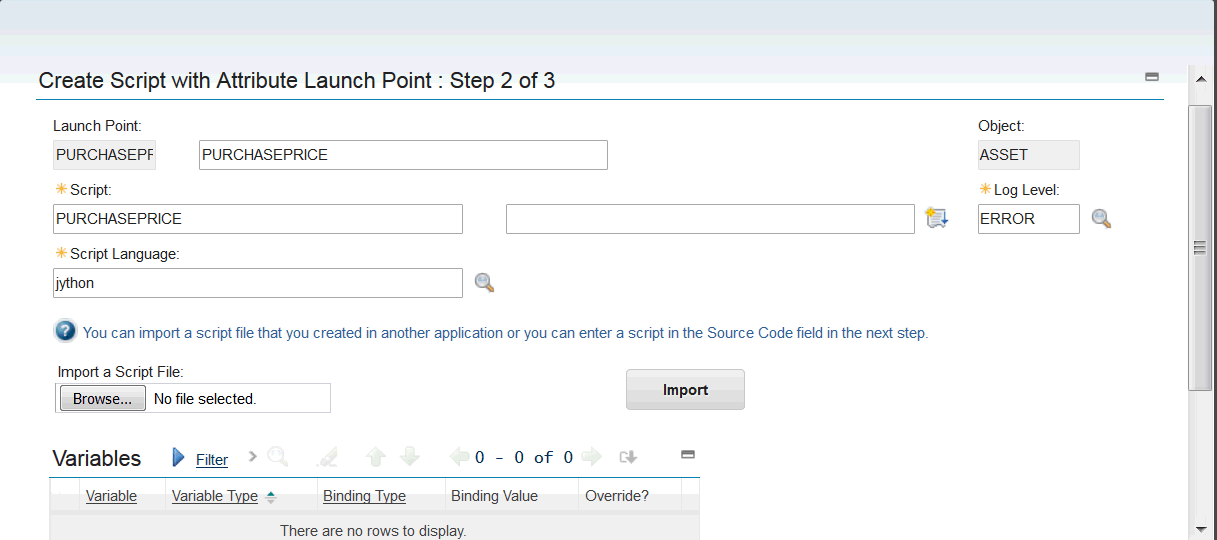Go to previous page of Variables

460,458
